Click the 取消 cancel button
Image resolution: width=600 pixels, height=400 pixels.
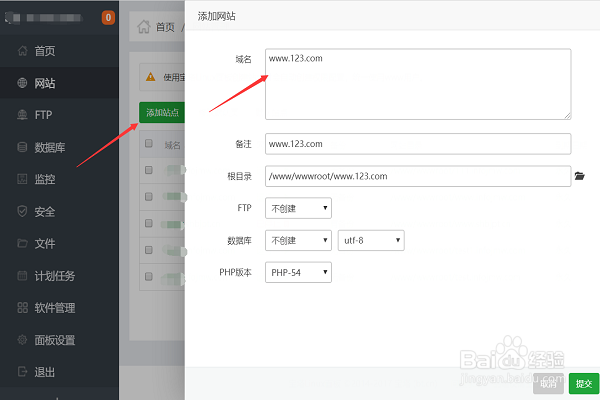[548, 384]
